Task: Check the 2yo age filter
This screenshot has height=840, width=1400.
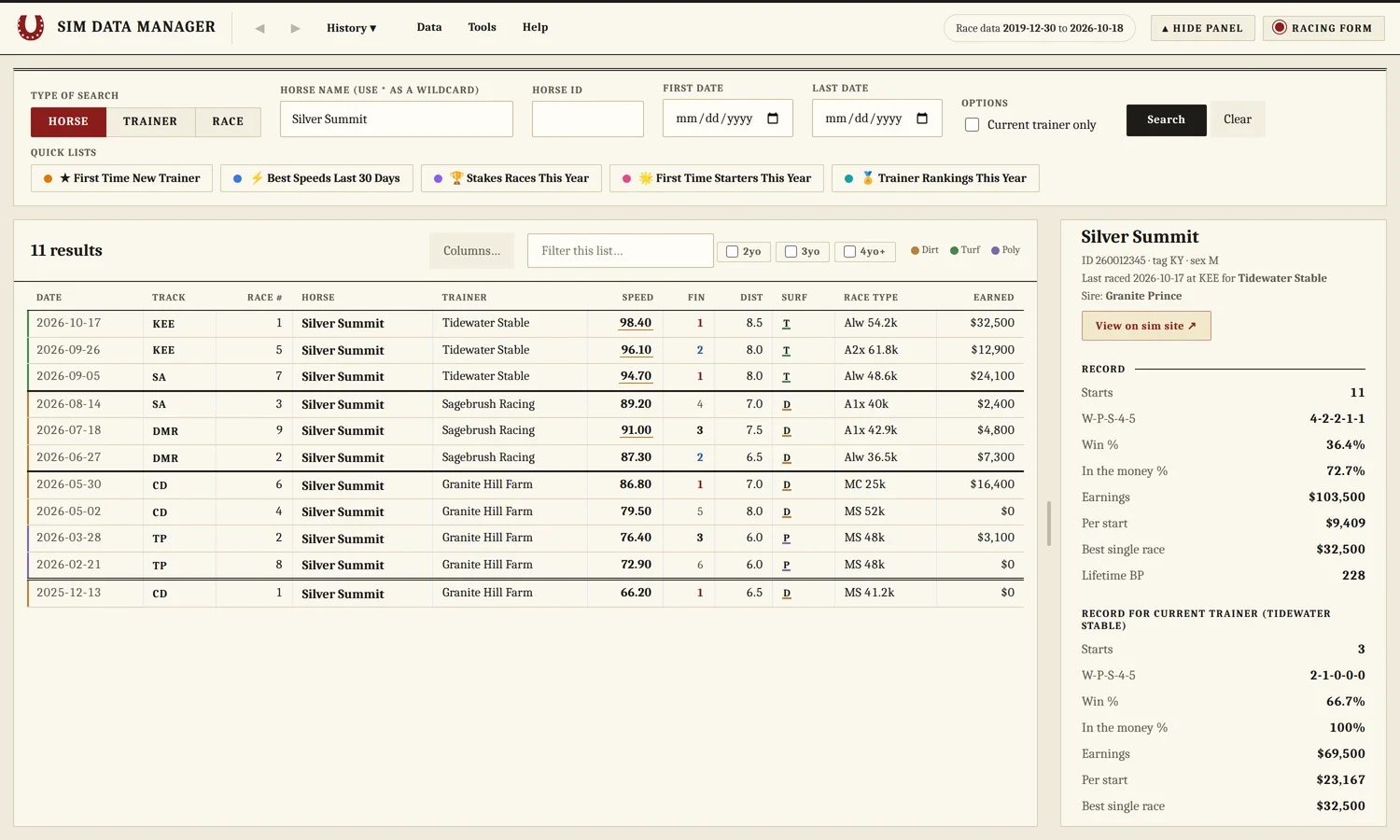Action: [x=732, y=252]
